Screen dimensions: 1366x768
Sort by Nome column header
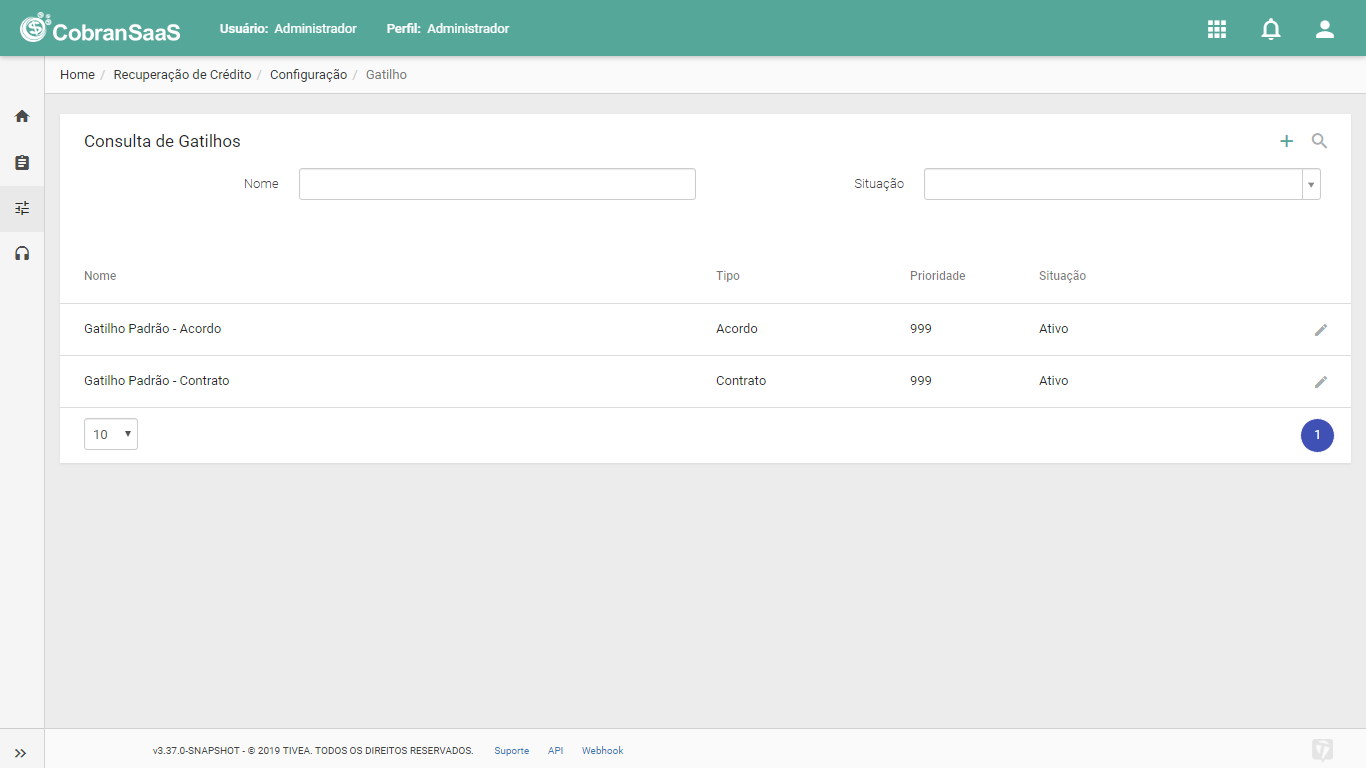coord(100,276)
